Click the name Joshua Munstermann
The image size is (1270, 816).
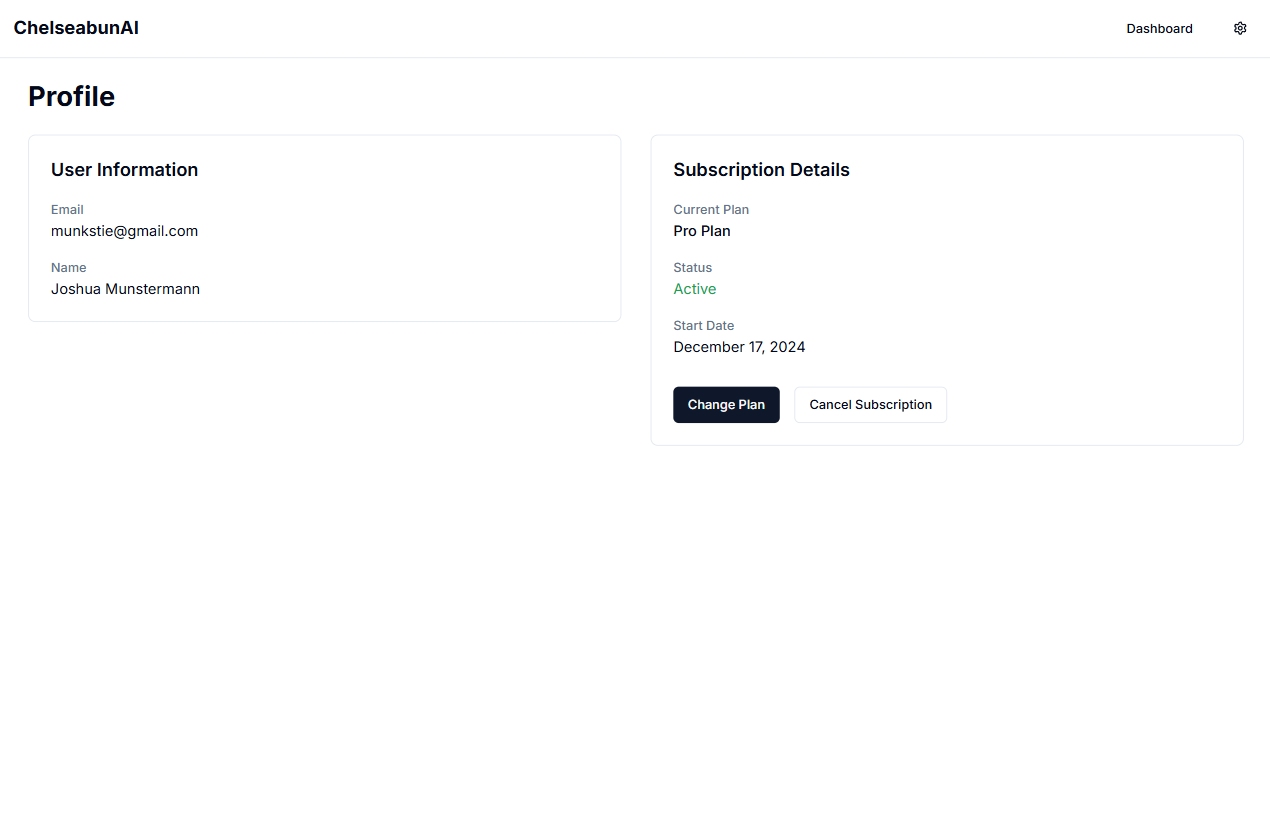click(x=125, y=289)
